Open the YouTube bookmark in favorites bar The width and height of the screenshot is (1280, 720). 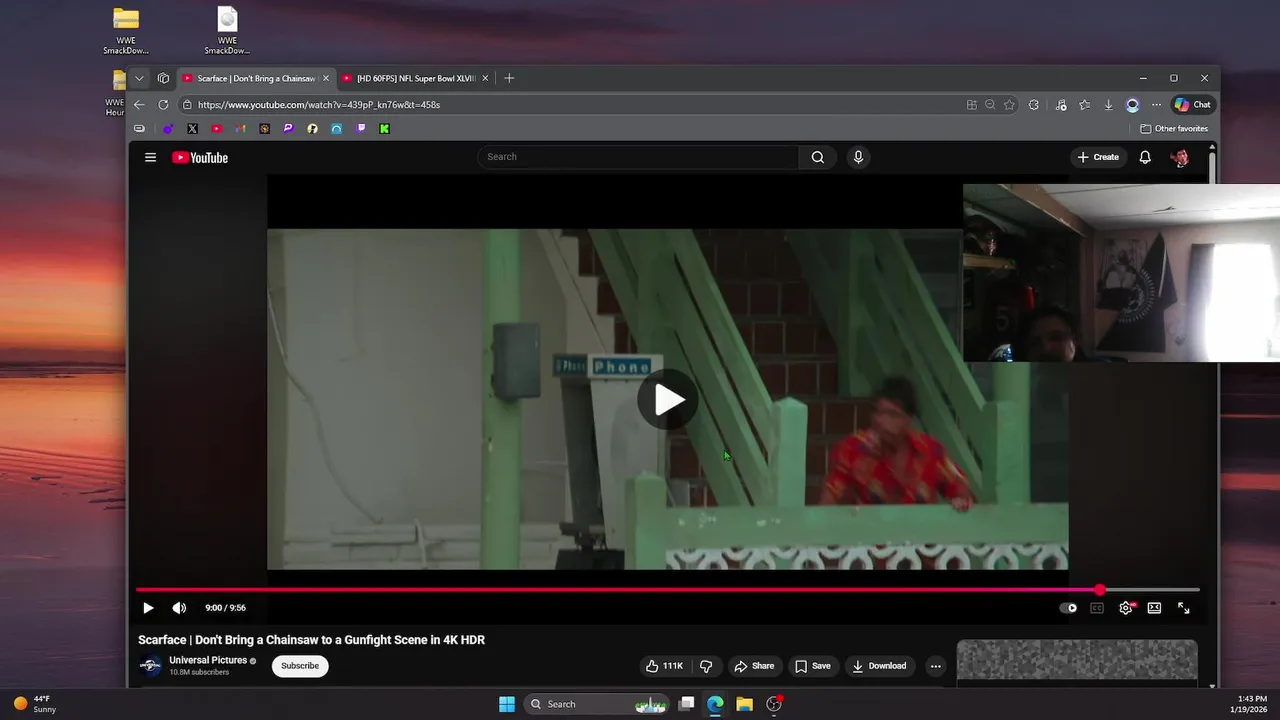pyautogui.click(x=217, y=129)
